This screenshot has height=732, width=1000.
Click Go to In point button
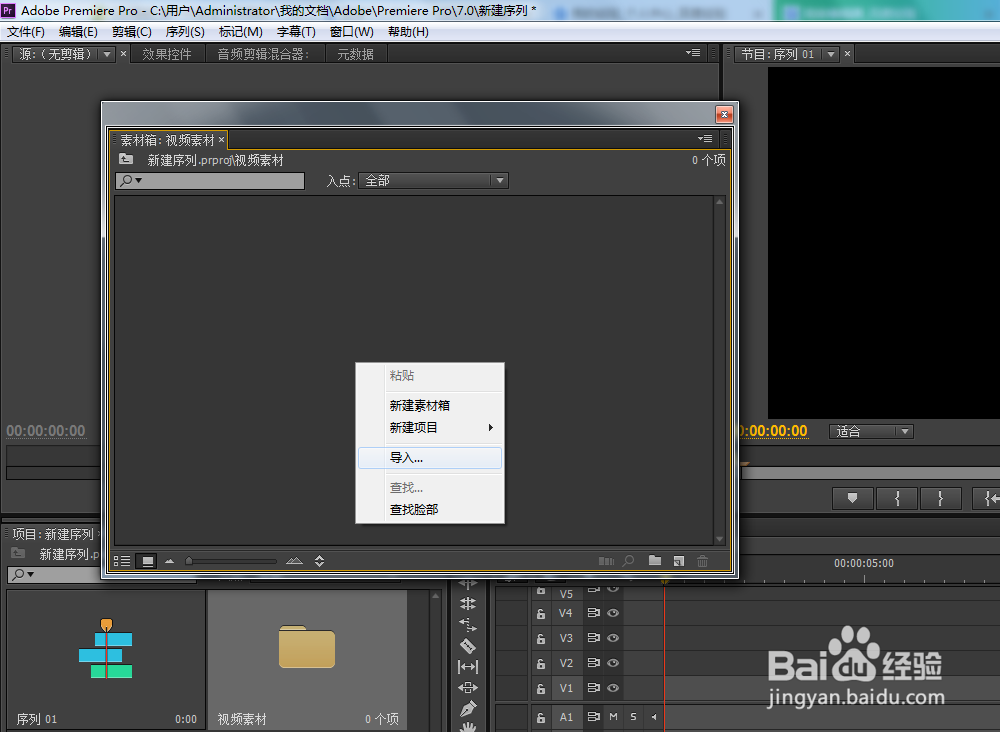click(x=987, y=498)
